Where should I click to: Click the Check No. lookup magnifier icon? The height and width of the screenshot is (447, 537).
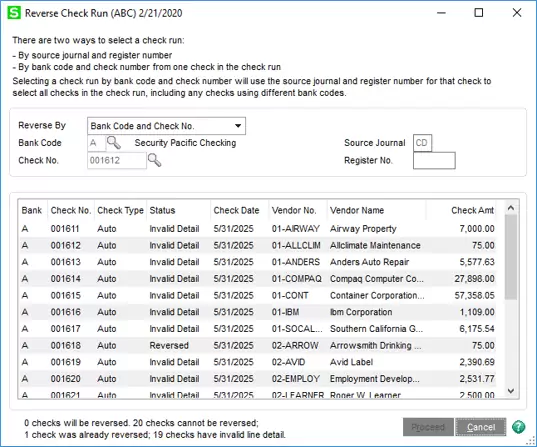(154, 160)
